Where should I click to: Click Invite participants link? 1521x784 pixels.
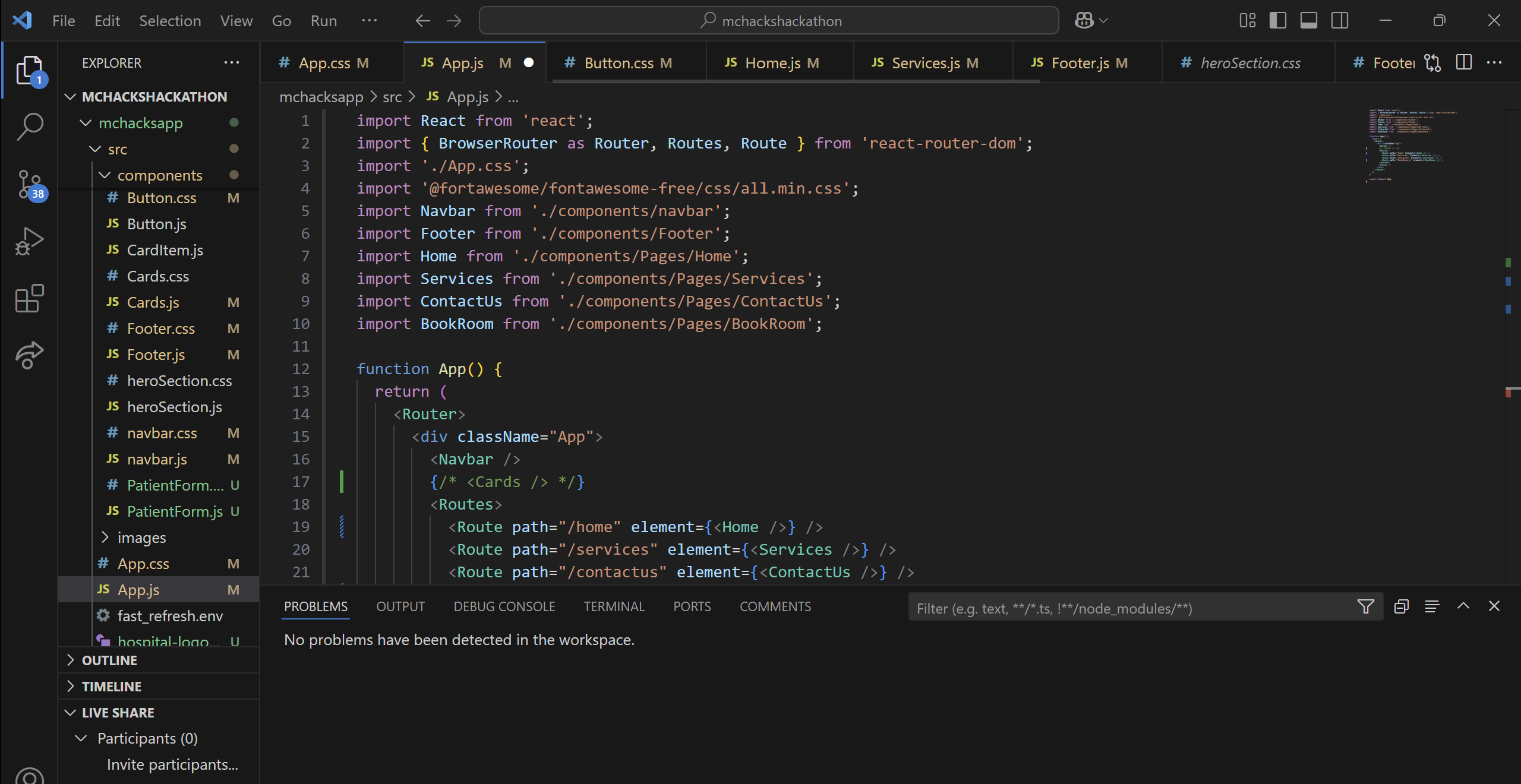pos(172,764)
